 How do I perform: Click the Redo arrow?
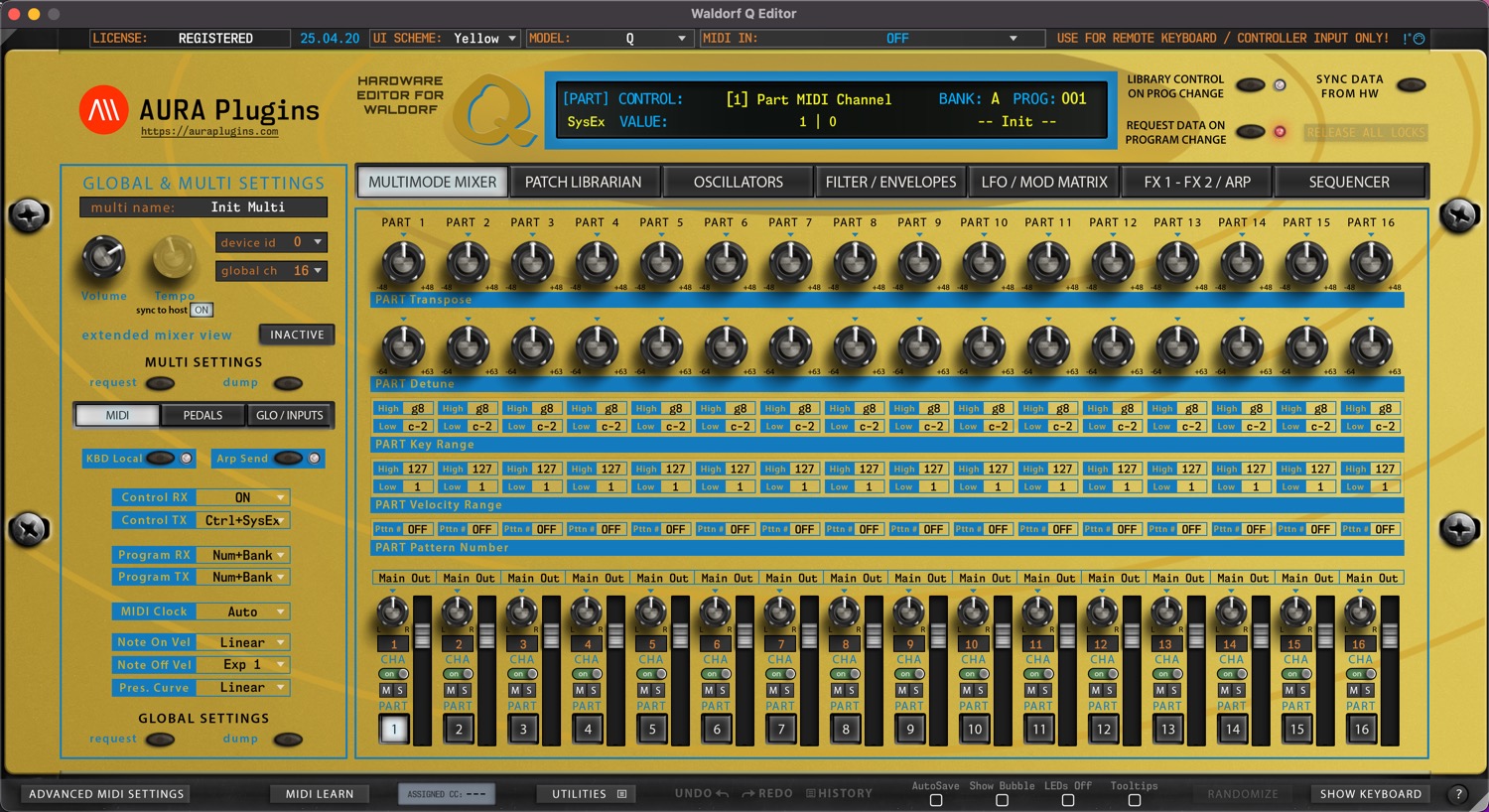(x=747, y=793)
